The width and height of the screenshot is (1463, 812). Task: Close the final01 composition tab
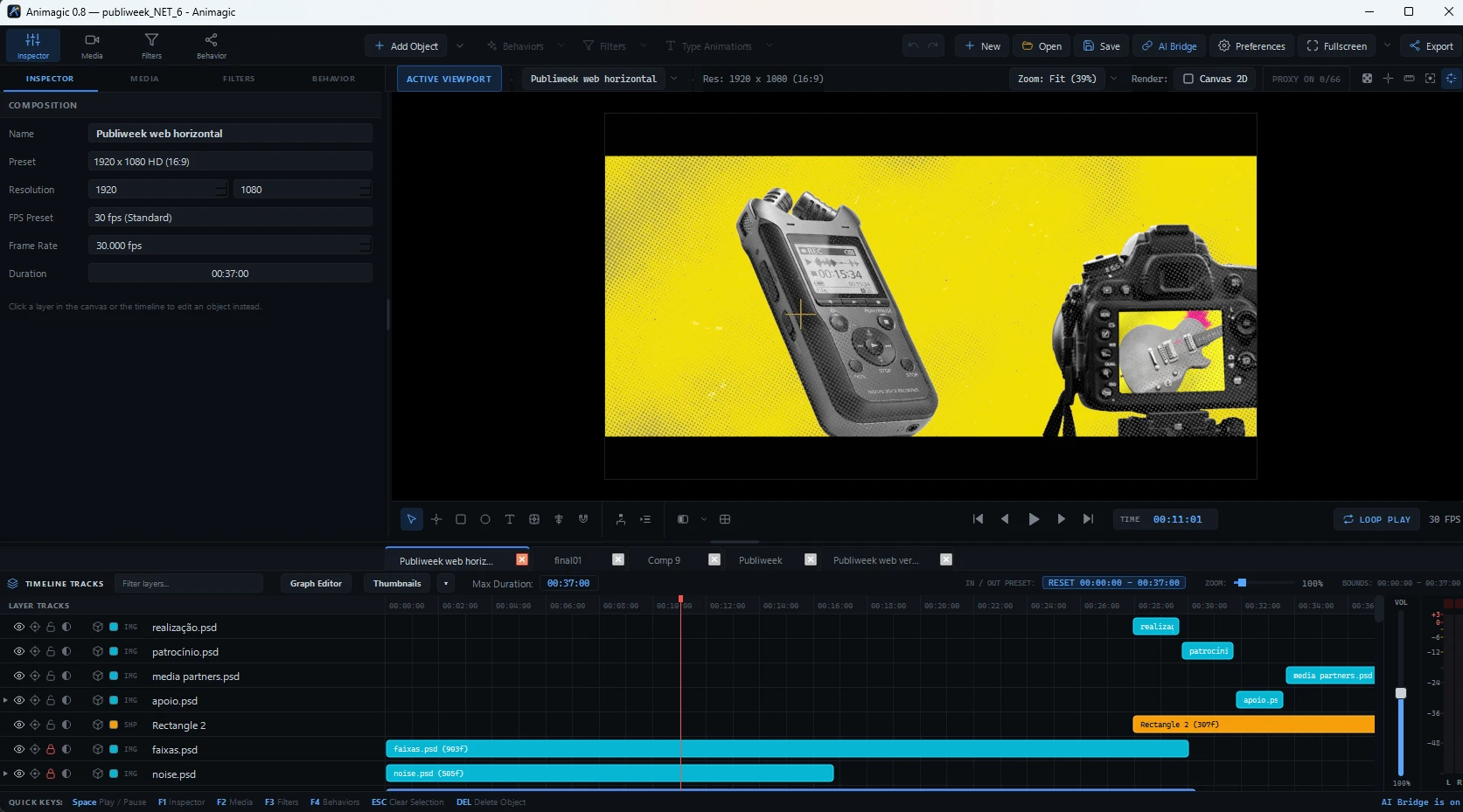(x=618, y=559)
